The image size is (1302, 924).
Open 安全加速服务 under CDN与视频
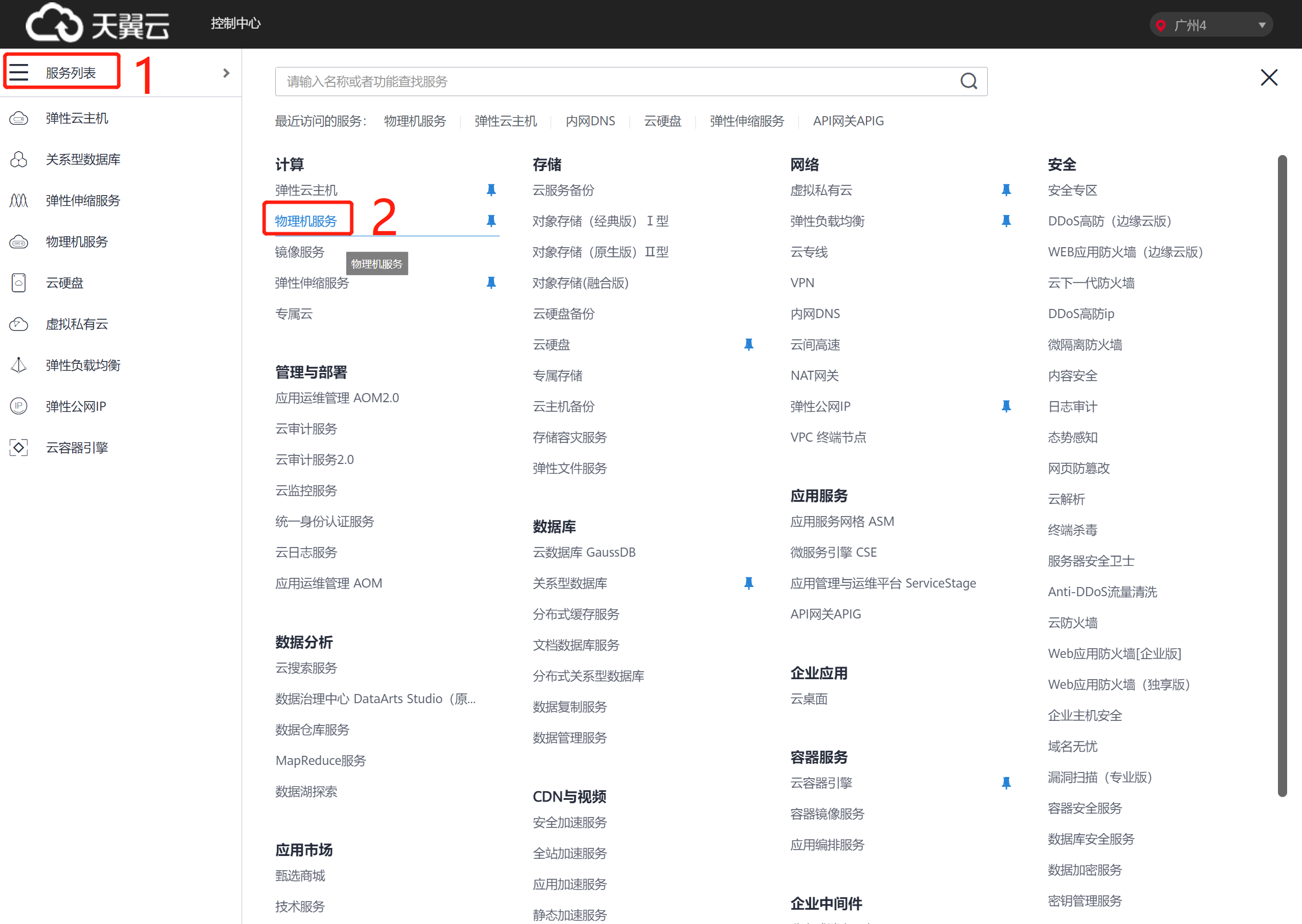pos(569,822)
